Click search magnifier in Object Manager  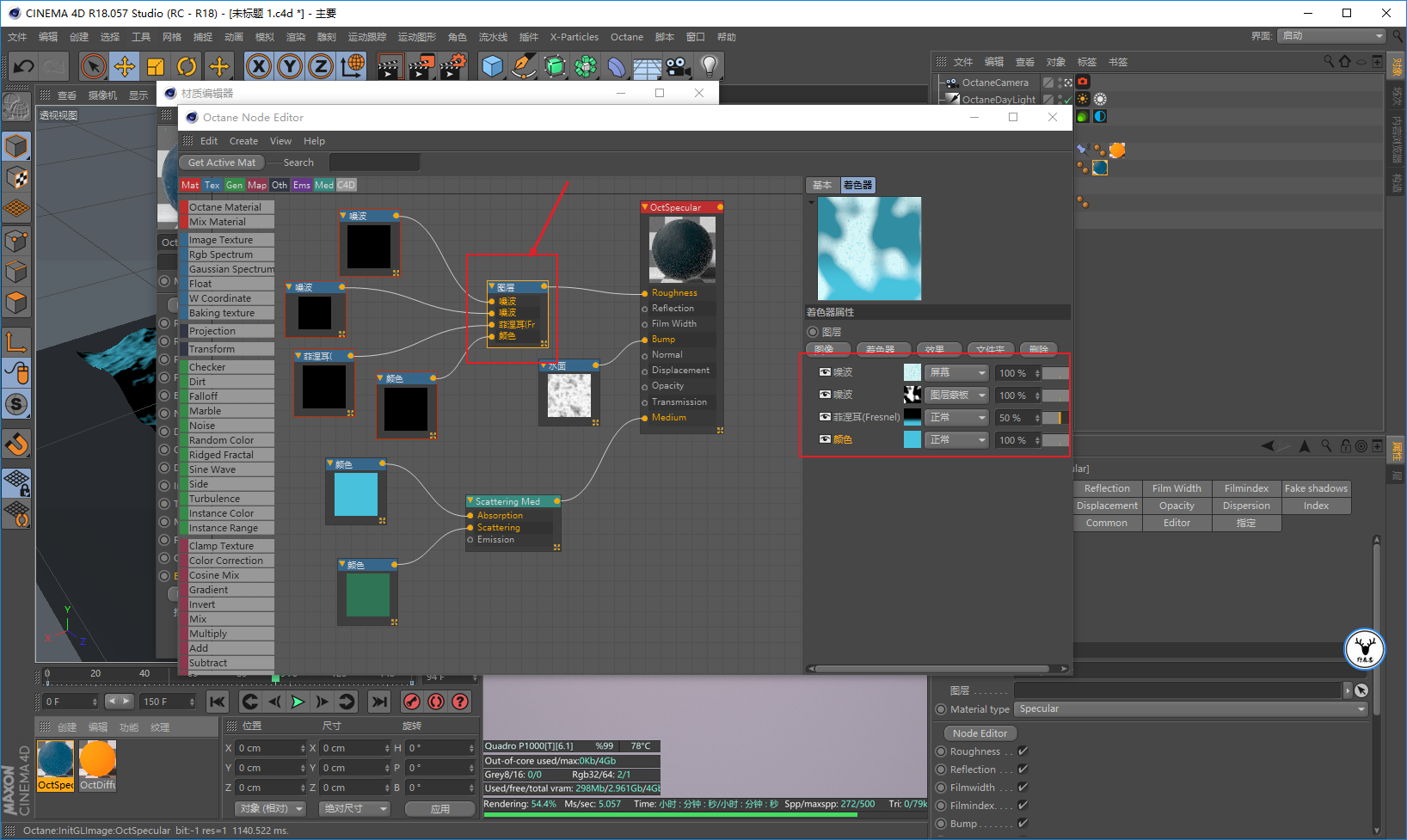coord(1329,61)
